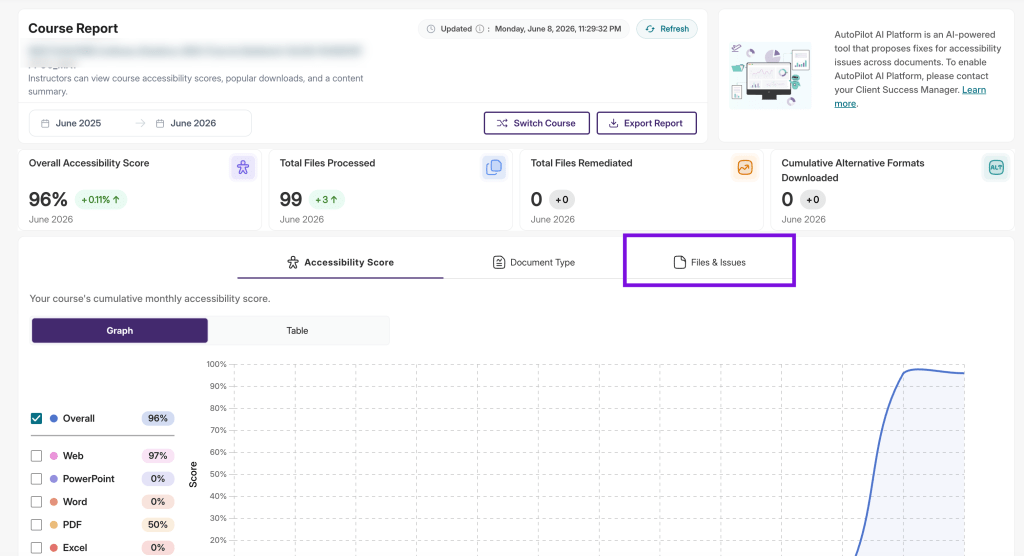Image resolution: width=1024 pixels, height=556 pixels.
Task: Open Switch Course
Action: (x=537, y=123)
